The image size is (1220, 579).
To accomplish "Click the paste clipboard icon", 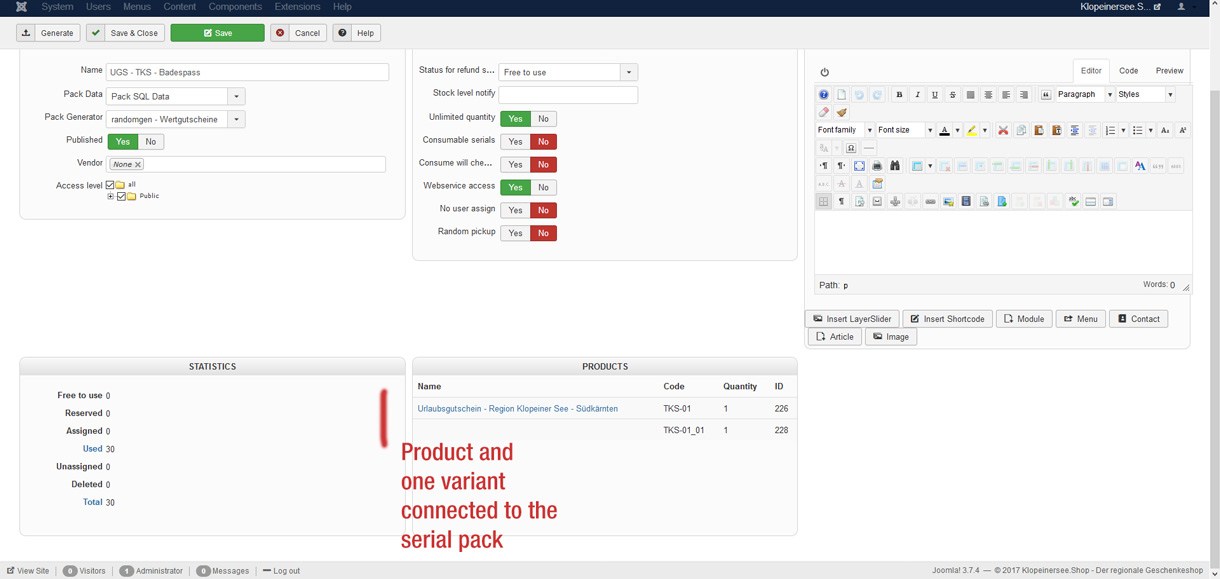I will click(x=1039, y=130).
